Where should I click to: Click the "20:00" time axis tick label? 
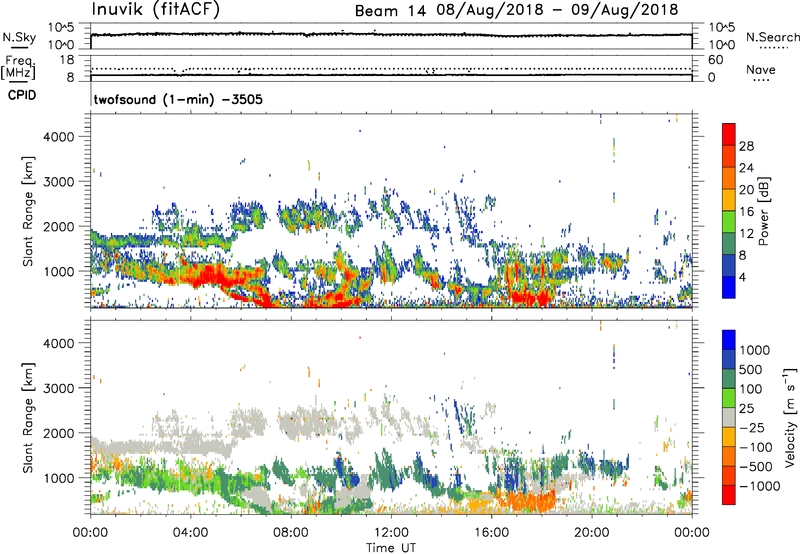coord(592,533)
